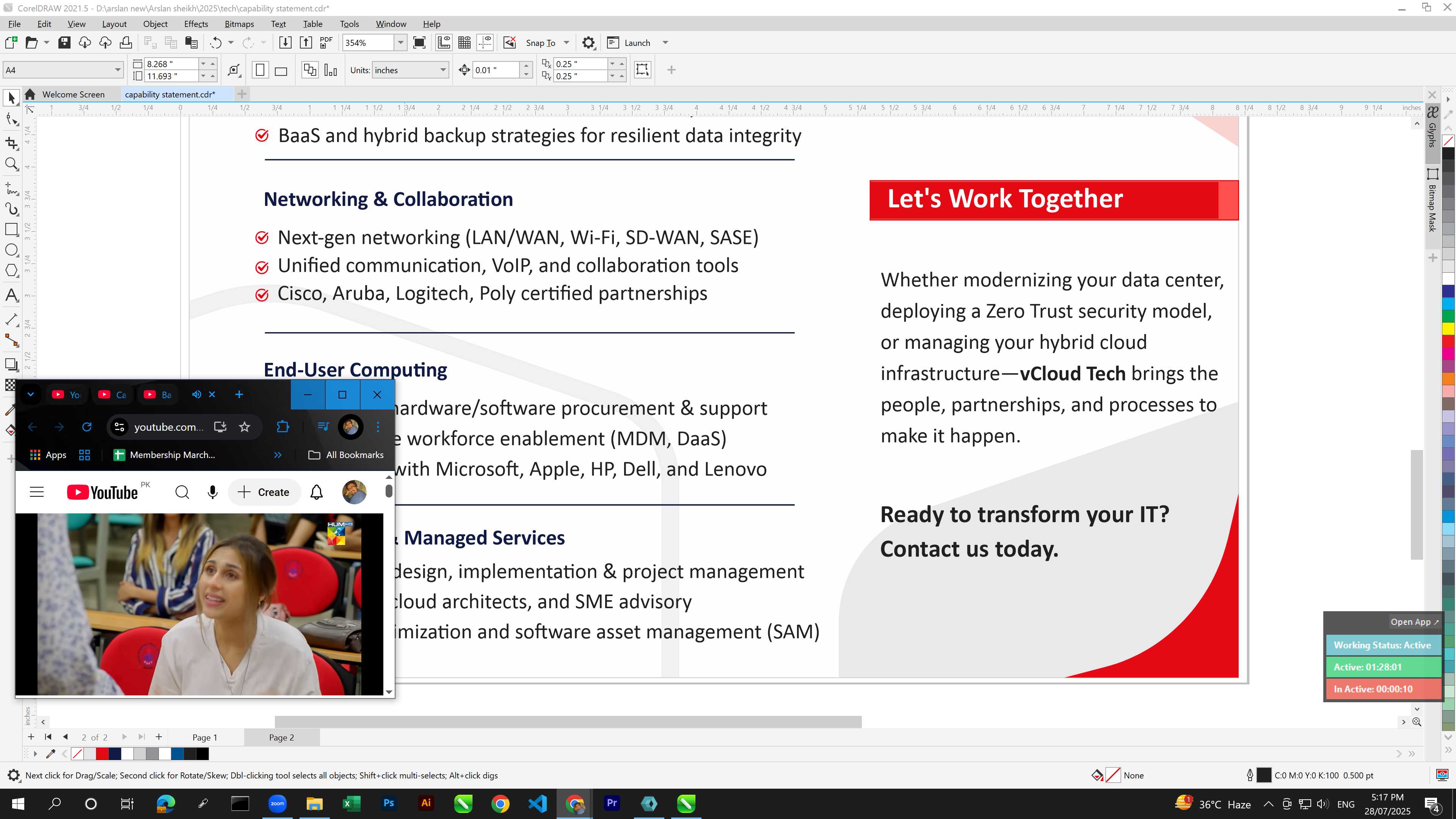
Task: Go to YouTube home logo
Action: [102, 492]
